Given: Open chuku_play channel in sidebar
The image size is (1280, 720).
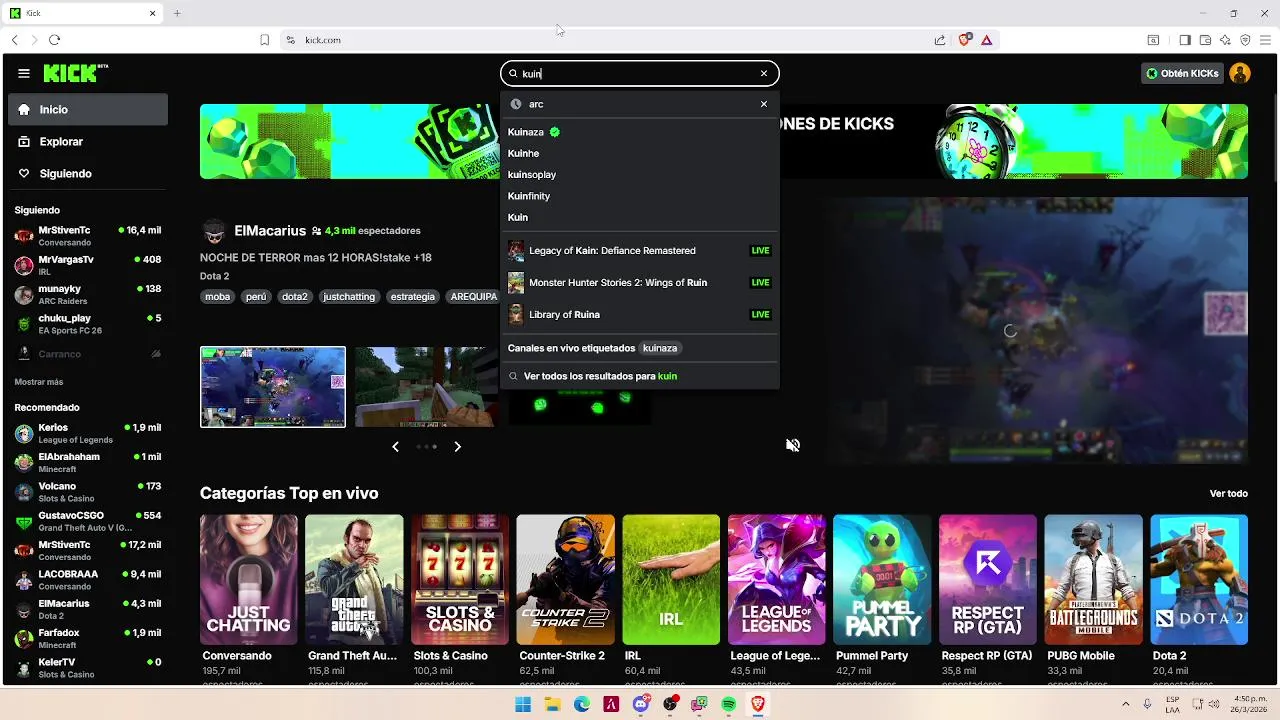Looking at the screenshot, I should click(88, 324).
